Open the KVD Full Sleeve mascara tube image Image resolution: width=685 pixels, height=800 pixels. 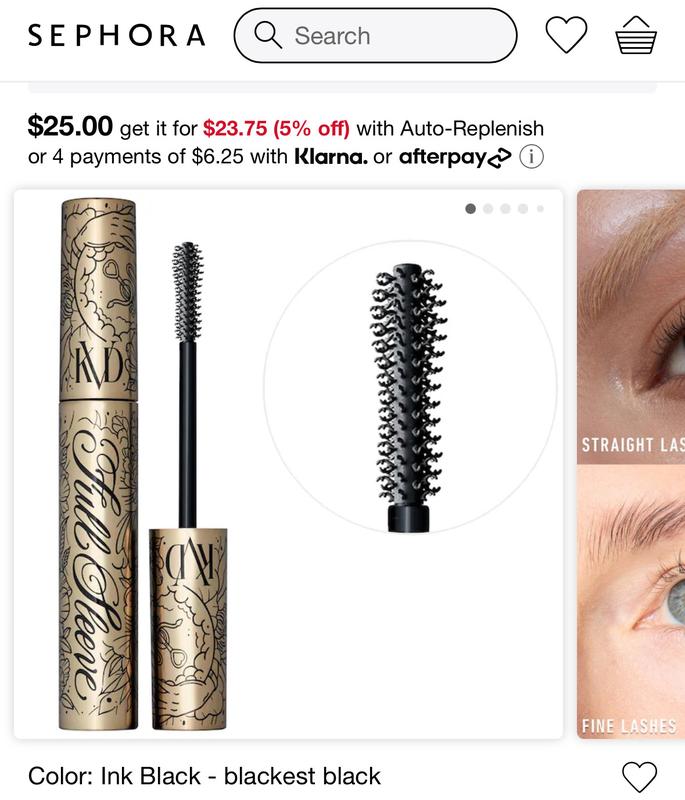tap(144, 464)
